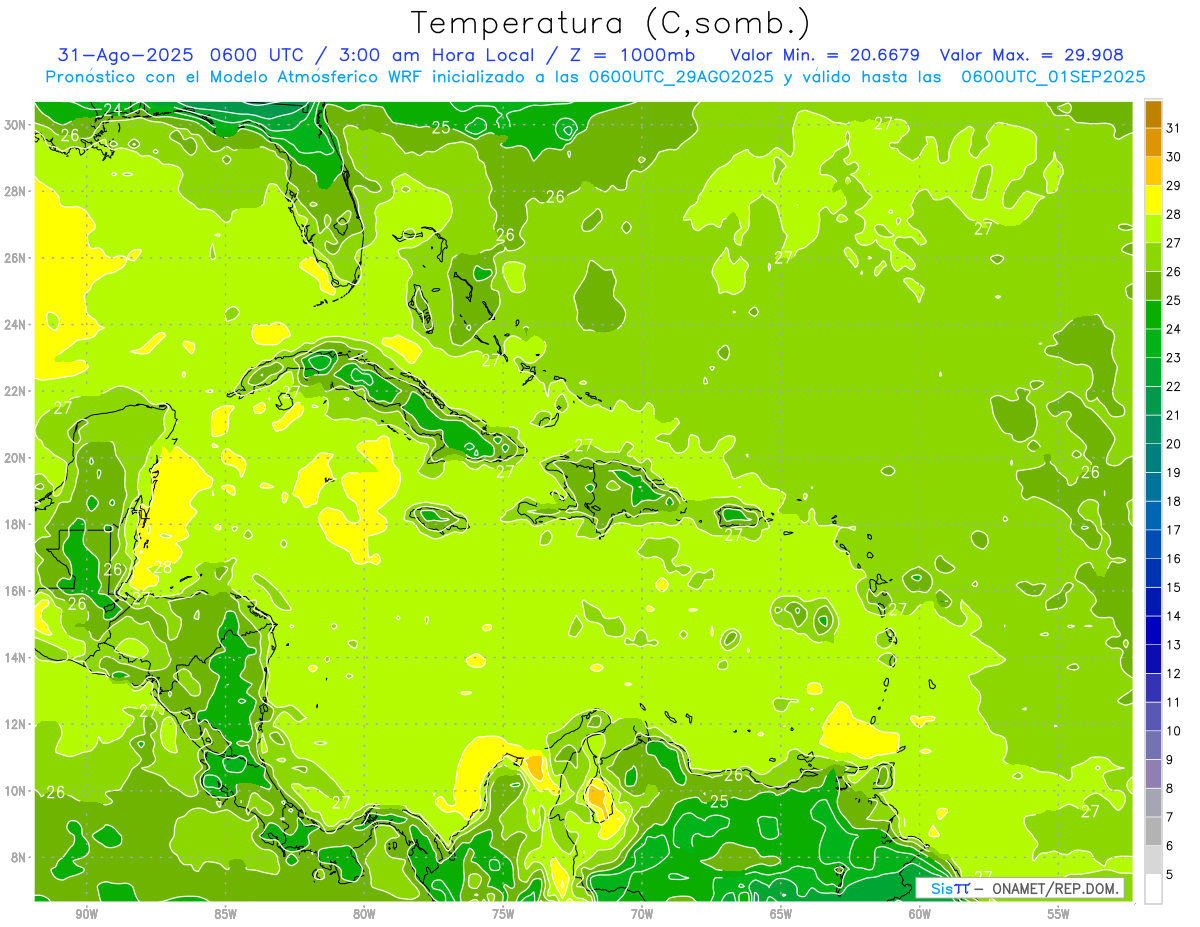Click the dark blue legend swatch between 13 and 14

[1153, 630]
